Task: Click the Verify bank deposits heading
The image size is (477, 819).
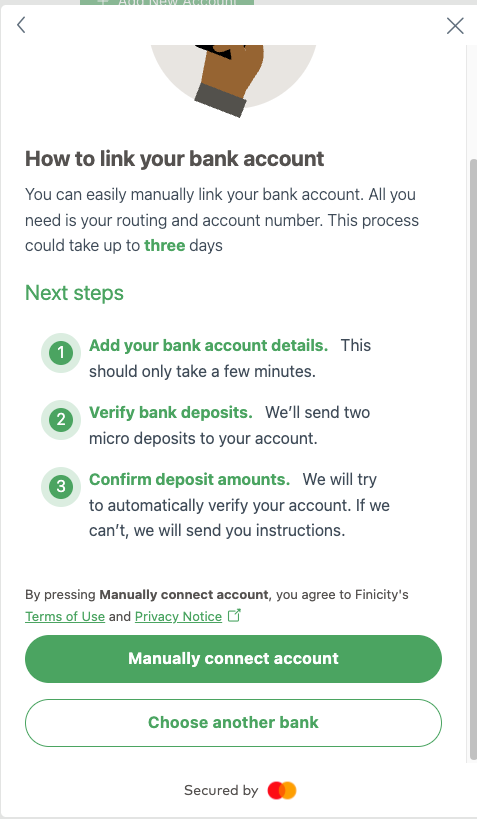Action: [171, 412]
